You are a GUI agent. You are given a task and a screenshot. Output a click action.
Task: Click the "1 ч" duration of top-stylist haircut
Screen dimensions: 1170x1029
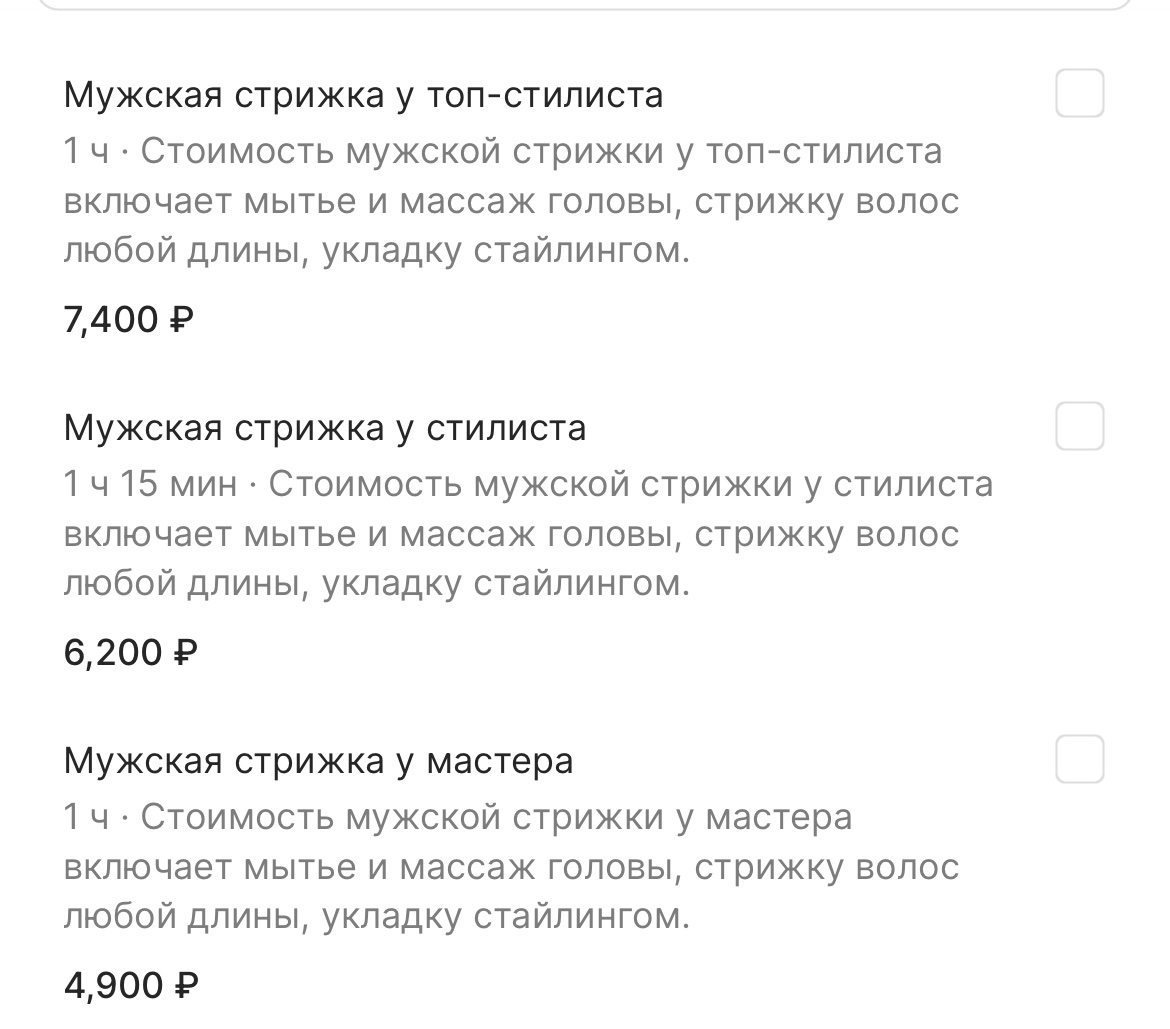[85, 152]
